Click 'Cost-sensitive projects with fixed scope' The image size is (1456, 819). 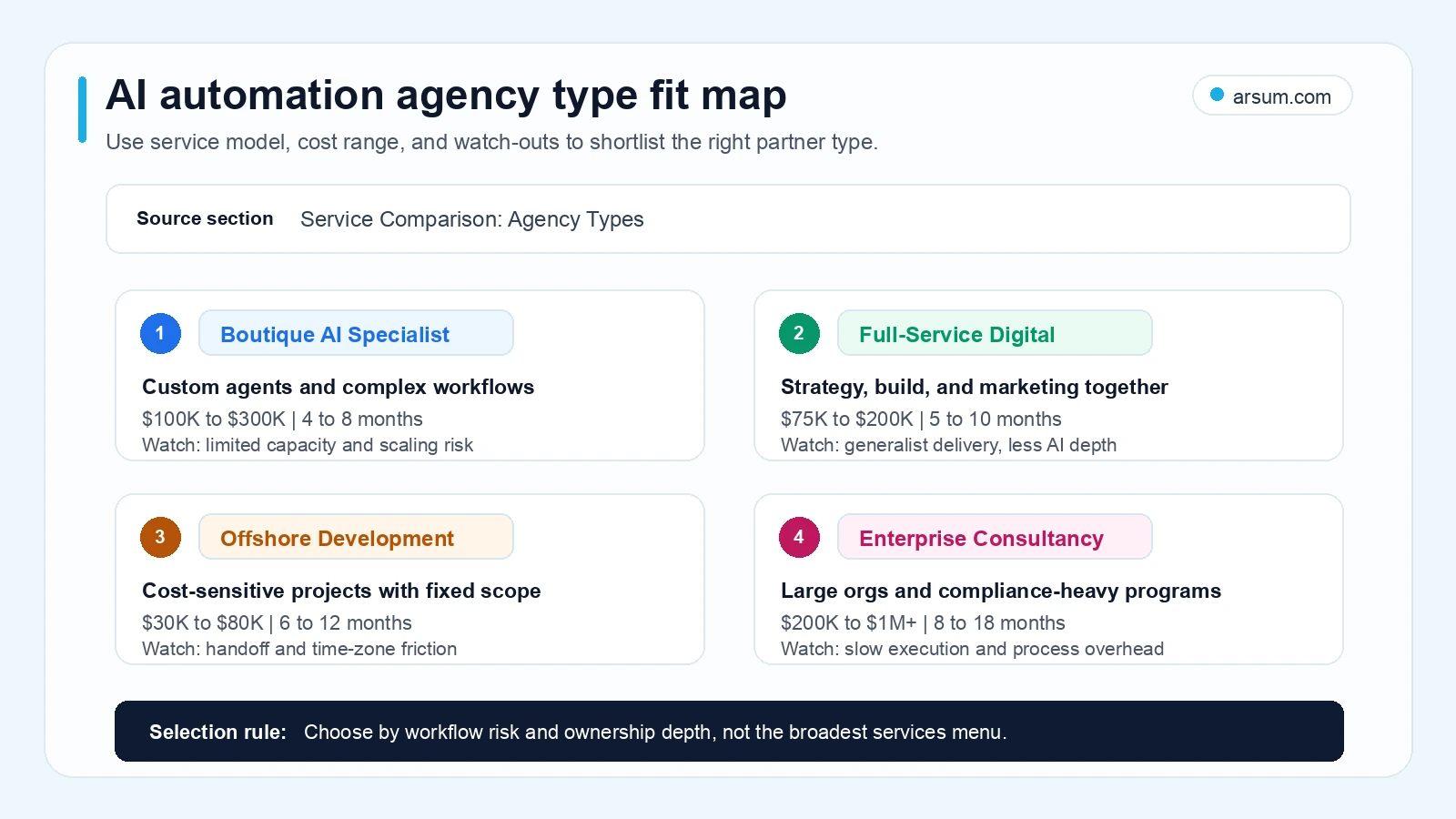(x=341, y=591)
